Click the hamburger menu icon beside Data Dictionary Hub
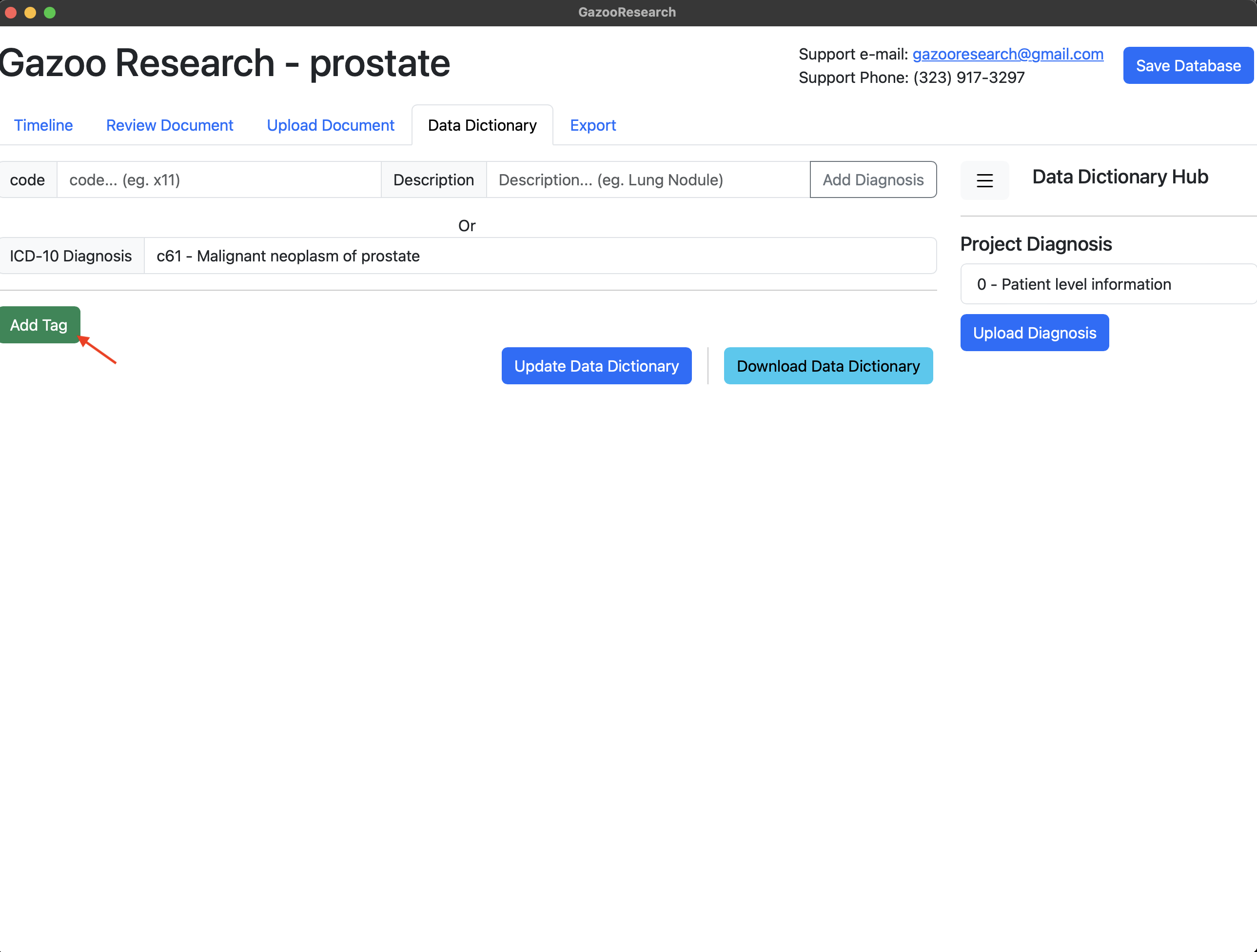1257x952 pixels. (984, 181)
